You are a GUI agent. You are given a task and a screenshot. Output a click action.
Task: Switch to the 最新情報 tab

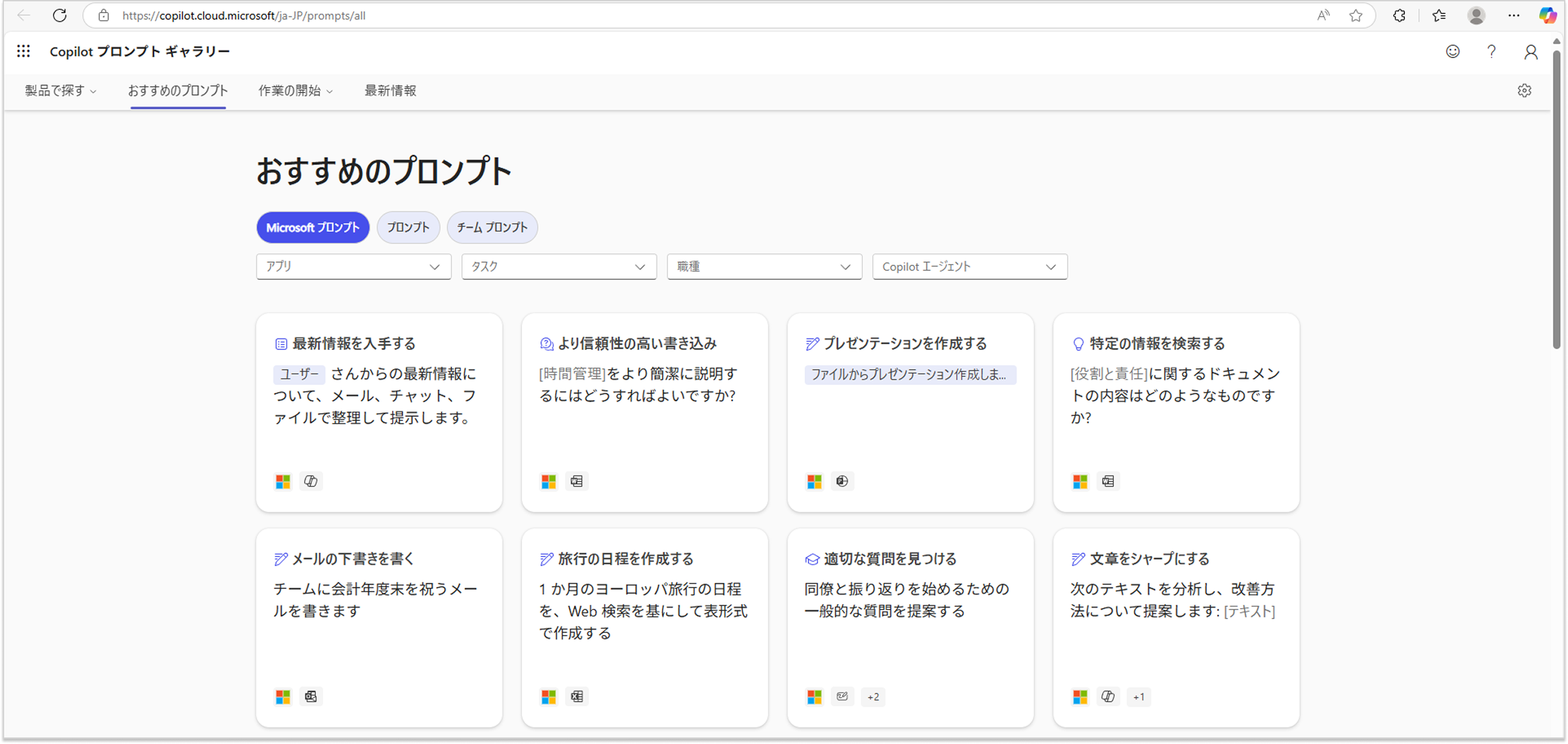[390, 91]
